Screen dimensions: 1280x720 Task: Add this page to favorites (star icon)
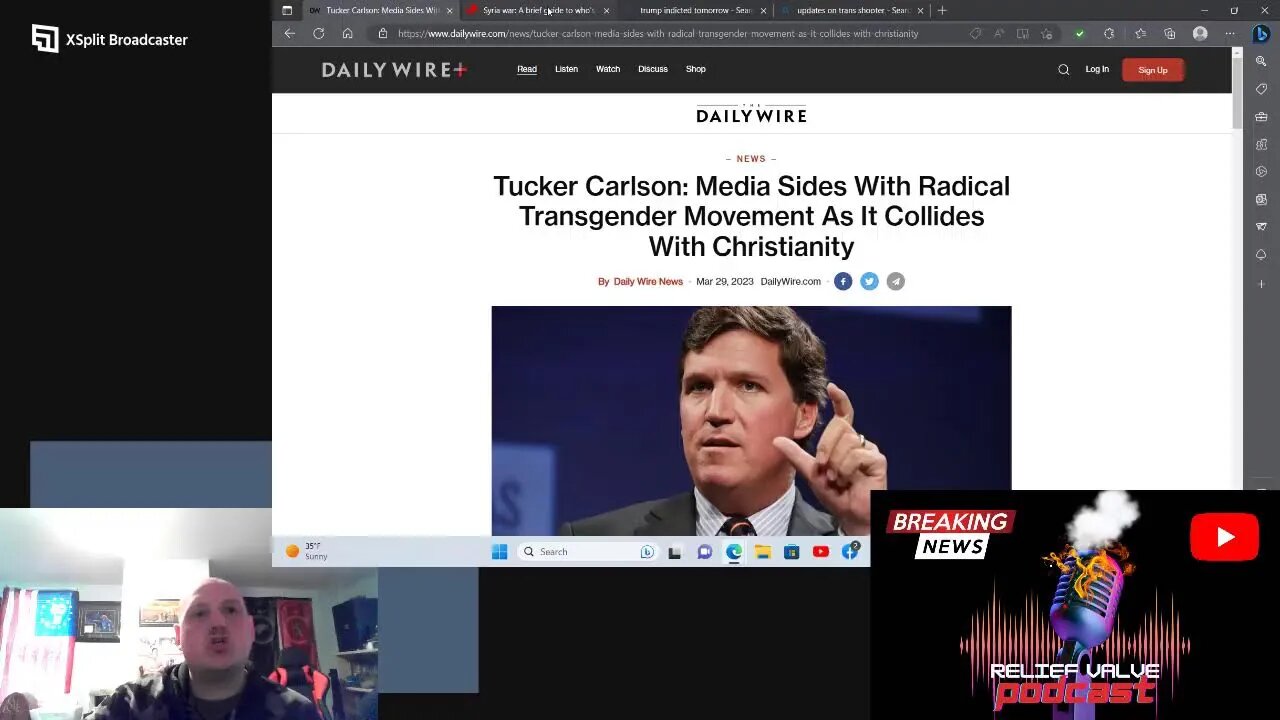tap(1047, 33)
